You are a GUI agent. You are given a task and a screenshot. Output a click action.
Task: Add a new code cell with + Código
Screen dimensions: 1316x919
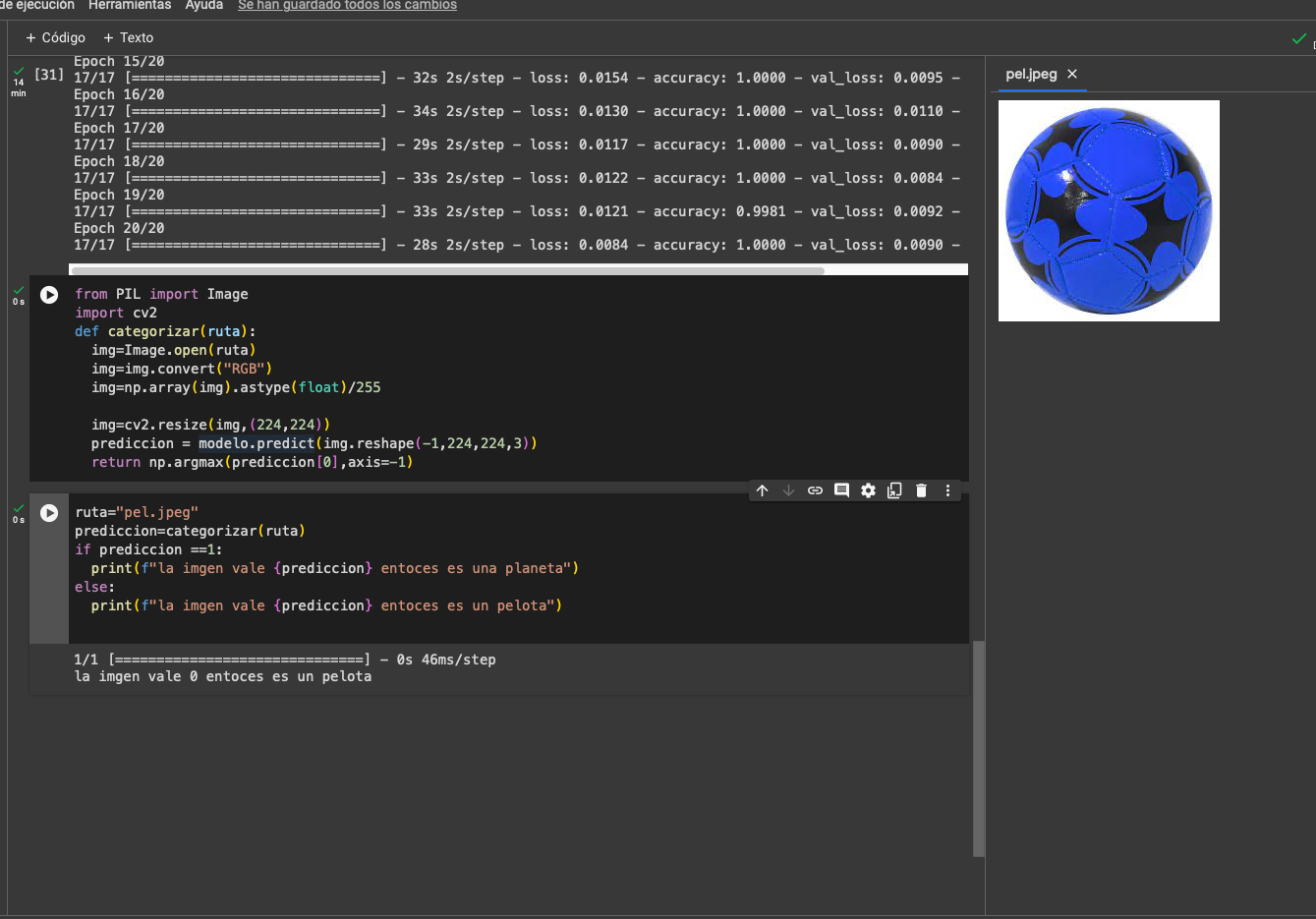(x=55, y=37)
